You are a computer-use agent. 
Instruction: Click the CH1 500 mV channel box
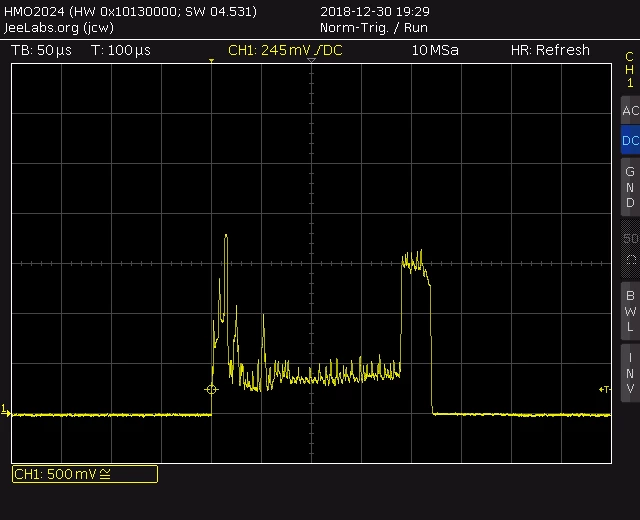[x=85, y=474]
